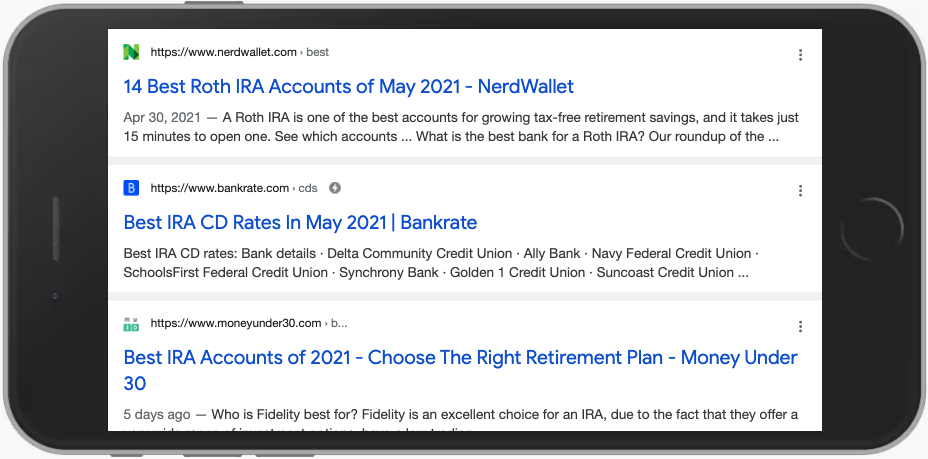The image size is (928, 459).
Task: Open the three-dot menu for NerdWallet result
Action: (x=800, y=55)
